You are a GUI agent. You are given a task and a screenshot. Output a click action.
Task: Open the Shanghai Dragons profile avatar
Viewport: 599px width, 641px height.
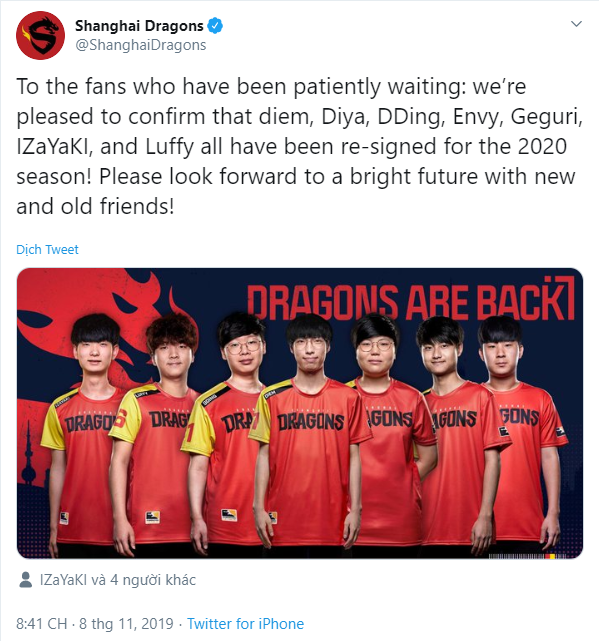pyautogui.click(x=40, y=36)
